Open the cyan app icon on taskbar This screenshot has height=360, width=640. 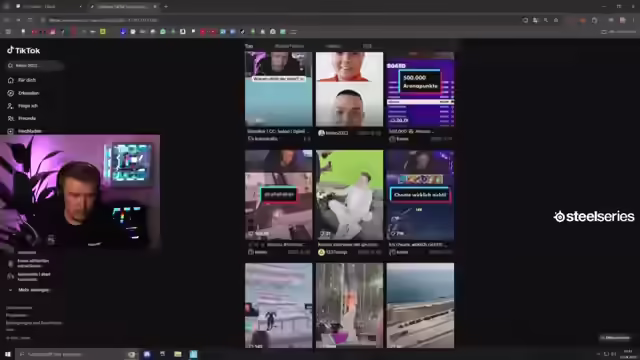pyautogui.click(x=193, y=354)
